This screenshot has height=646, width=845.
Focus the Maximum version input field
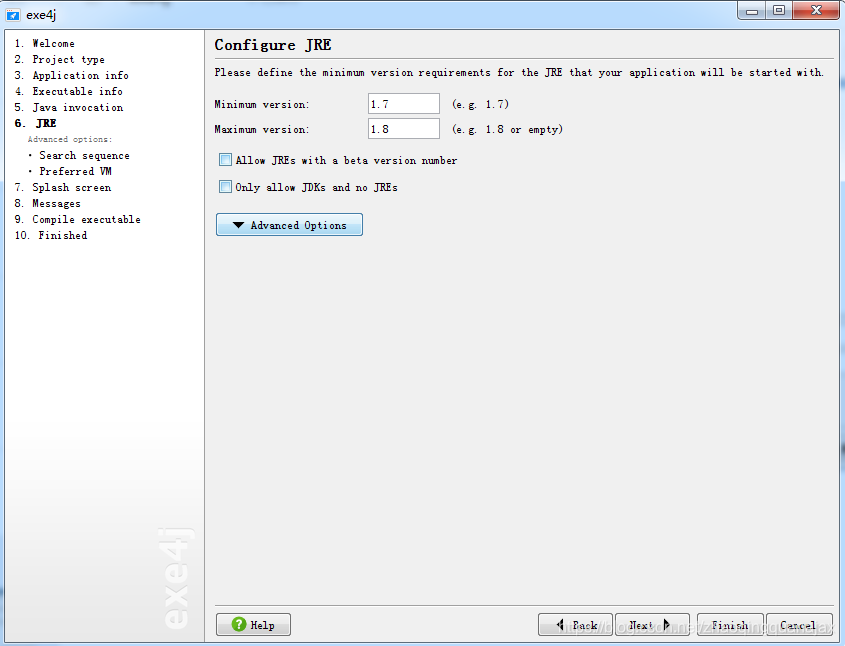coord(404,129)
